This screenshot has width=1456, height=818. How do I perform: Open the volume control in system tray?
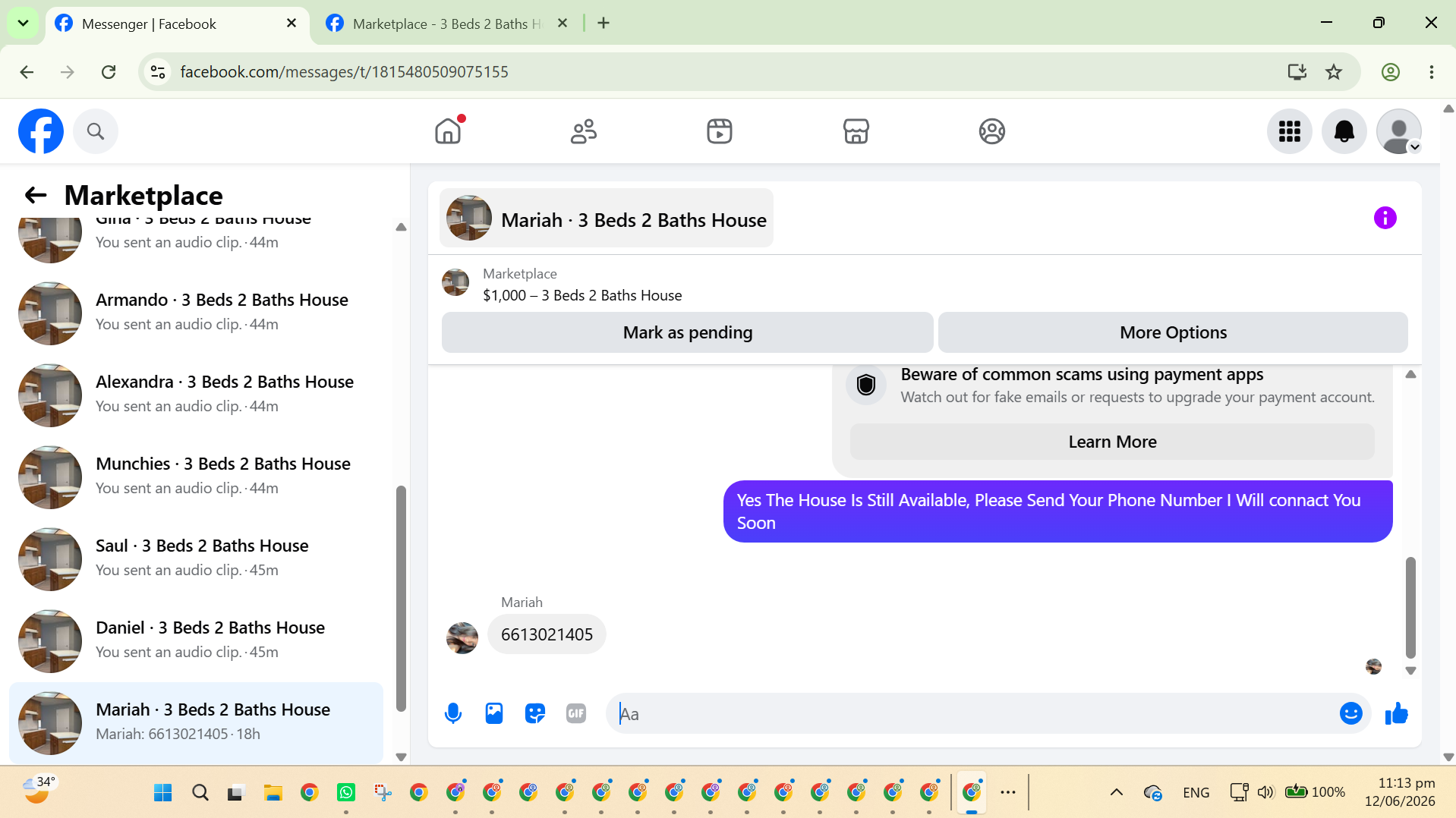coord(1265,793)
